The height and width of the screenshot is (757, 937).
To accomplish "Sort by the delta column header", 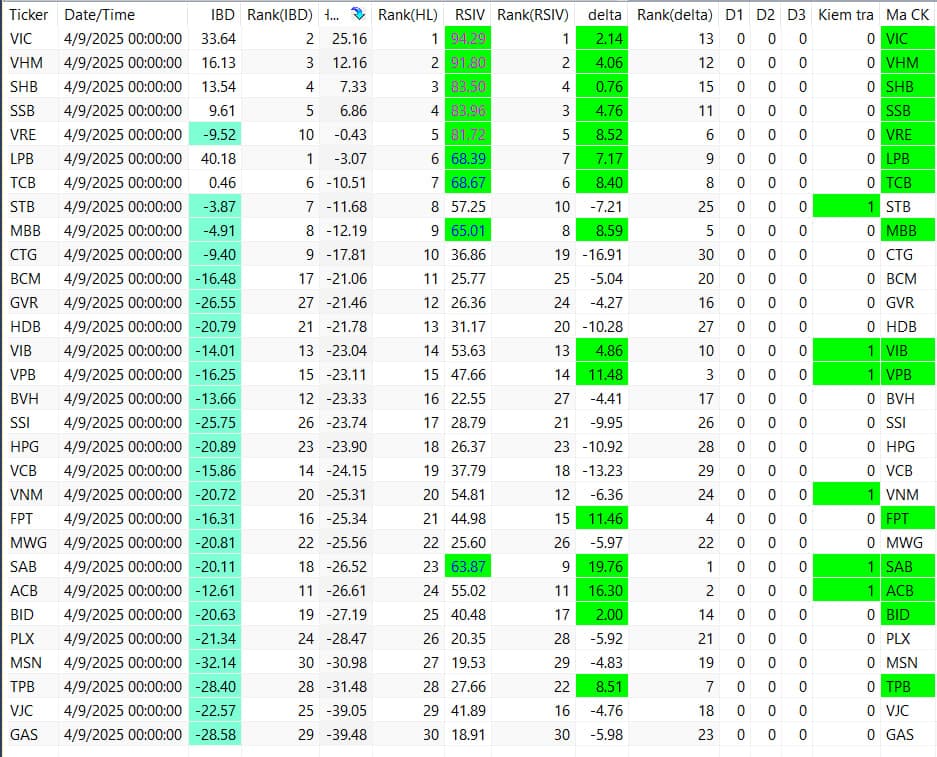I will point(604,15).
